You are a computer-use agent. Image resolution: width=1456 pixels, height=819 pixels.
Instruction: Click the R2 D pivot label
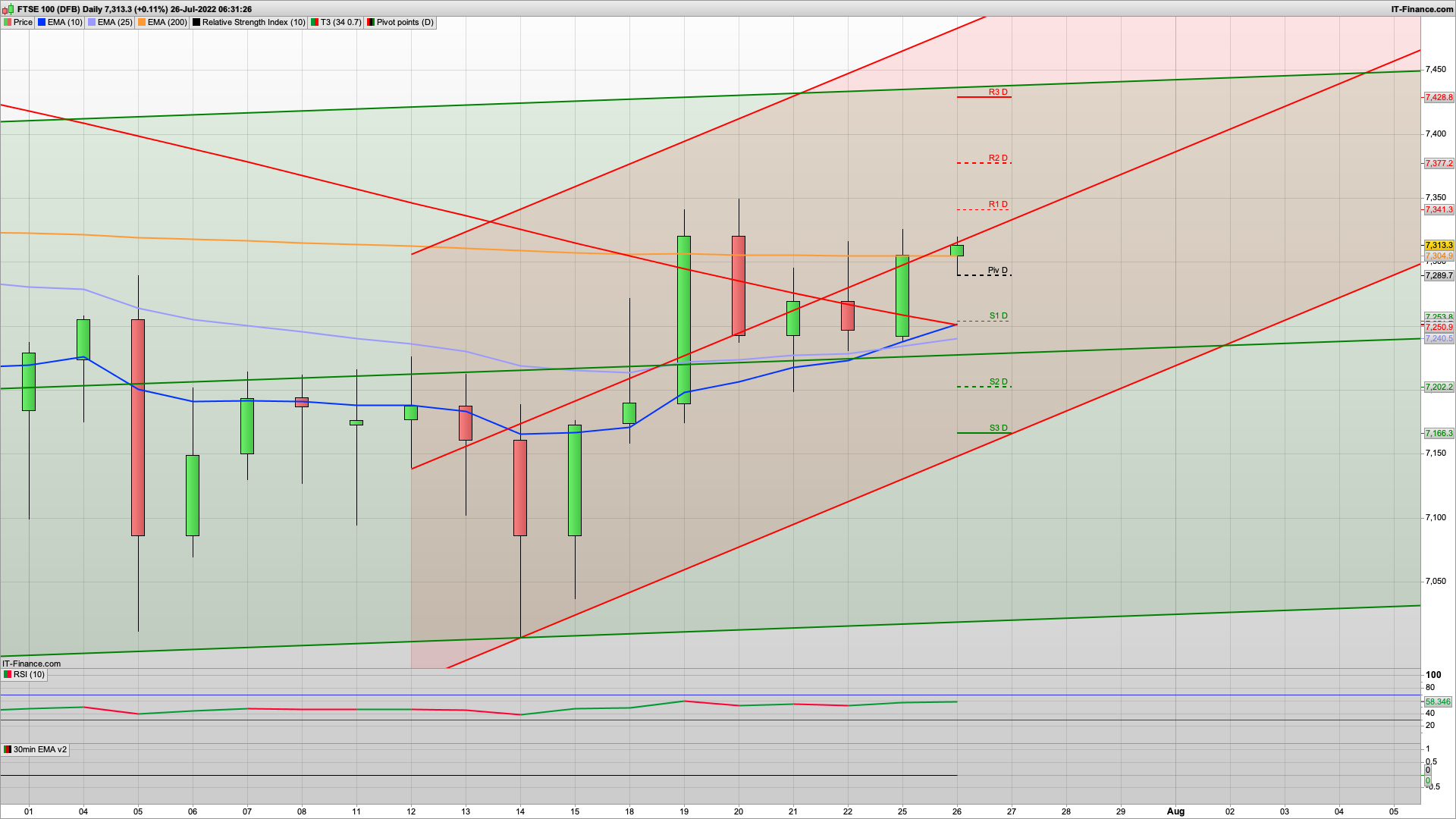click(998, 158)
